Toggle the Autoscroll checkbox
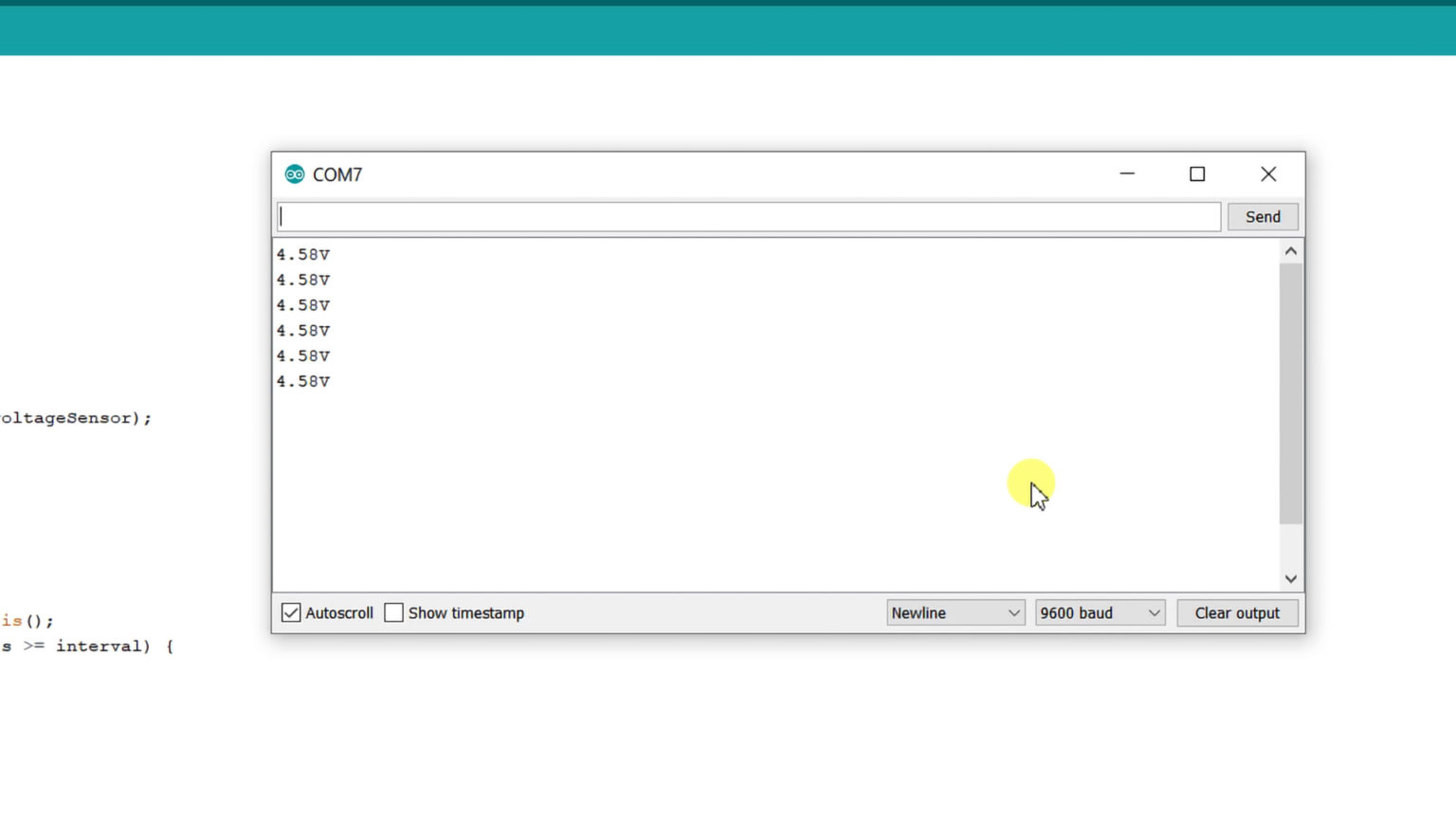This screenshot has width=1456, height=819. [x=291, y=613]
